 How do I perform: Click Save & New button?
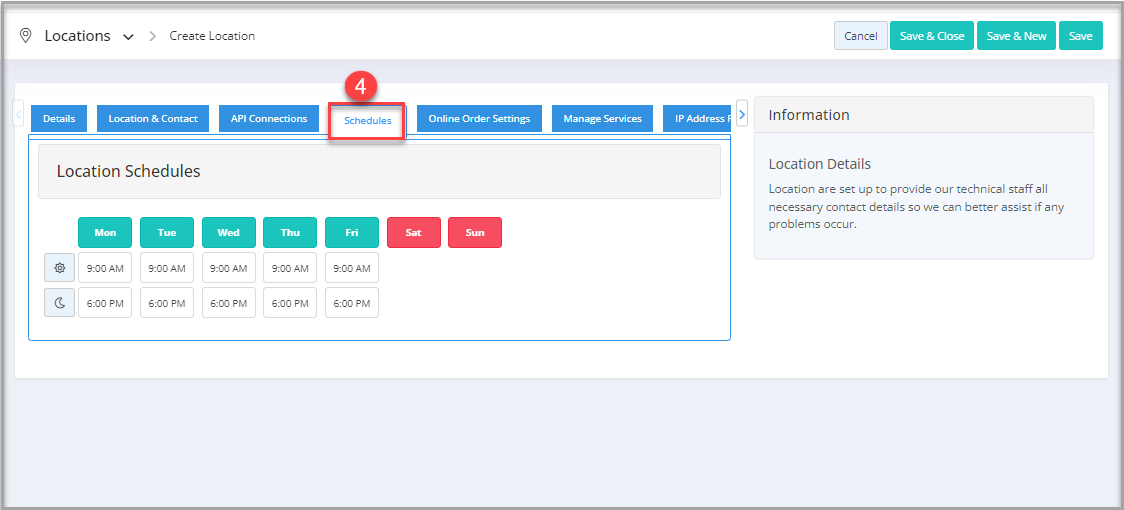pyautogui.click(x=1016, y=36)
